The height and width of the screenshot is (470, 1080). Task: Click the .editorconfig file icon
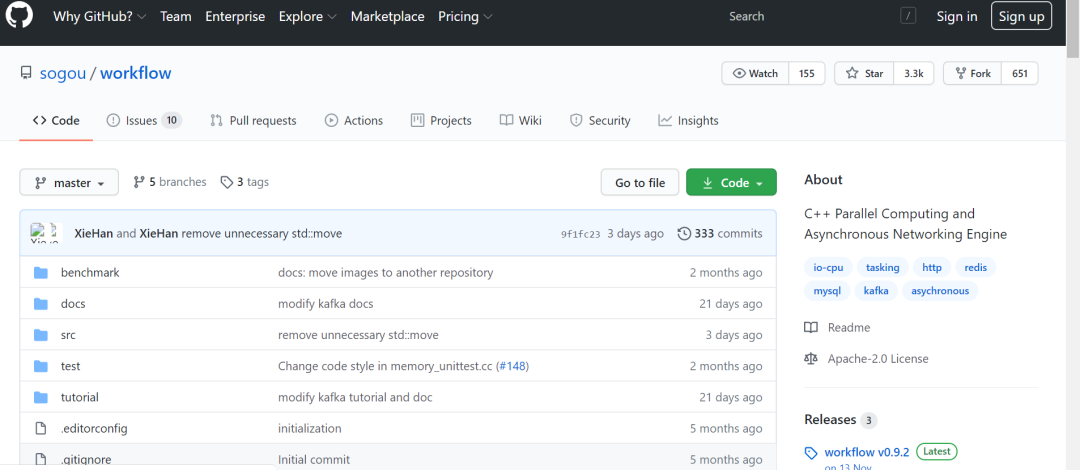point(41,429)
